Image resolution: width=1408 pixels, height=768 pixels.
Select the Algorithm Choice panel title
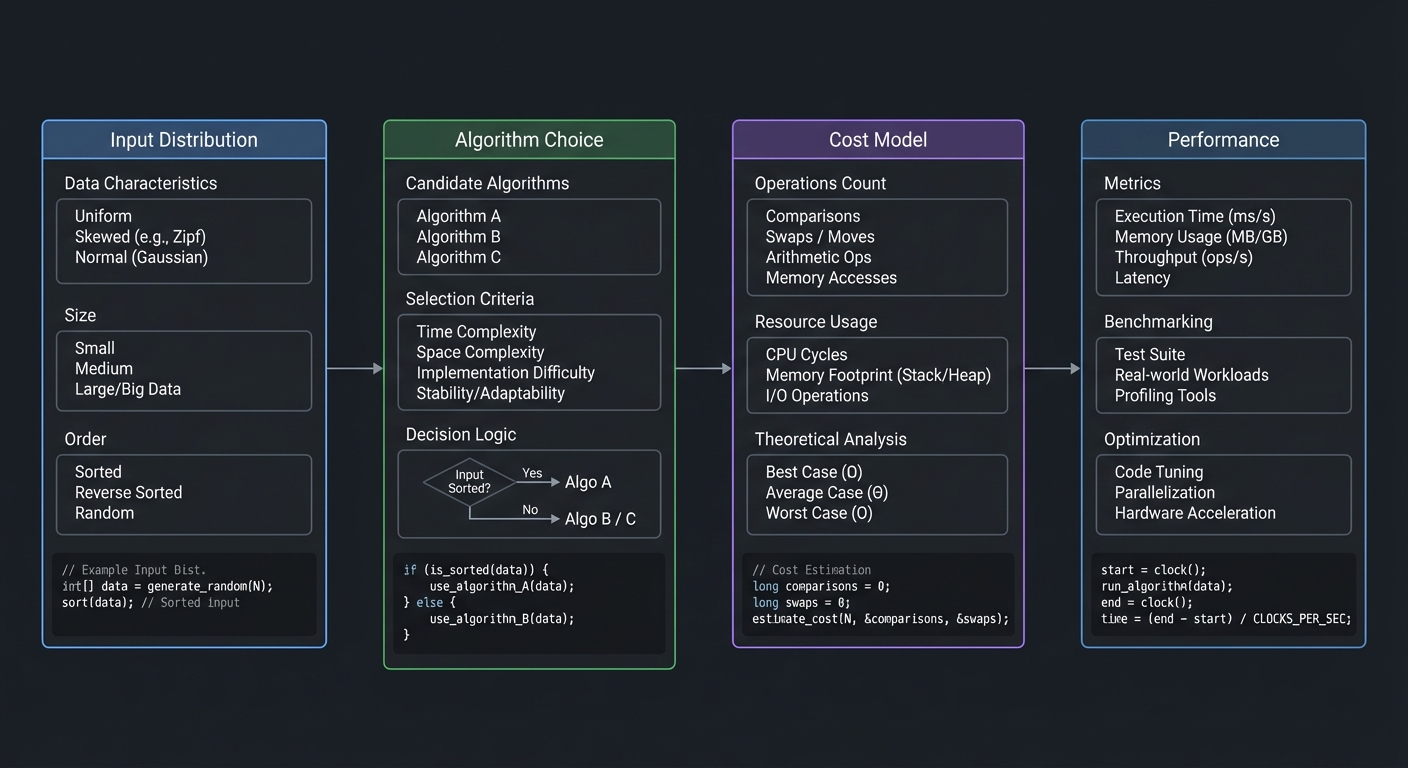(x=529, y=139)
